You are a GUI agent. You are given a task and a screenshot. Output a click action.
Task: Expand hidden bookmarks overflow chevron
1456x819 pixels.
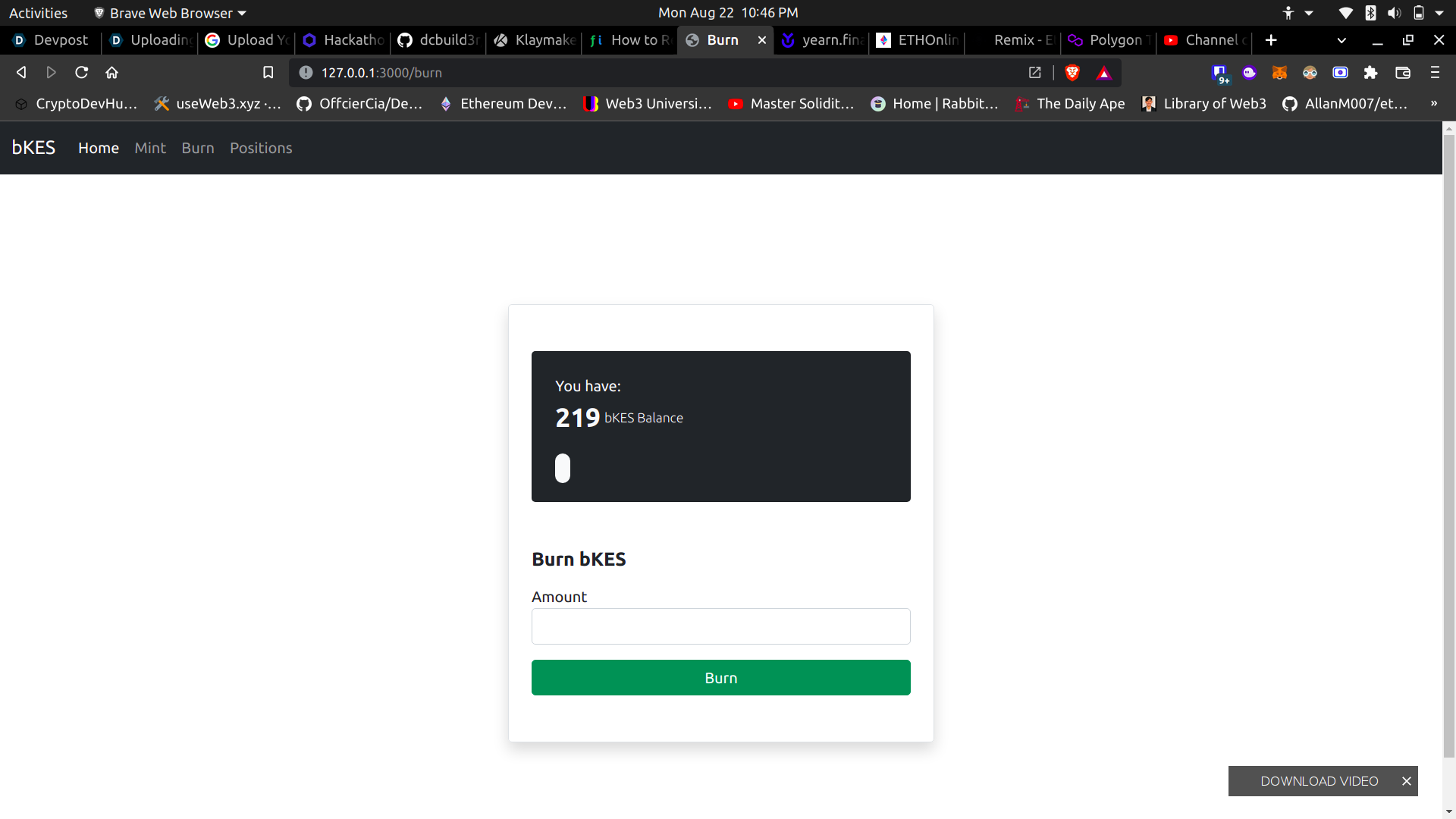pos(1433,104)
